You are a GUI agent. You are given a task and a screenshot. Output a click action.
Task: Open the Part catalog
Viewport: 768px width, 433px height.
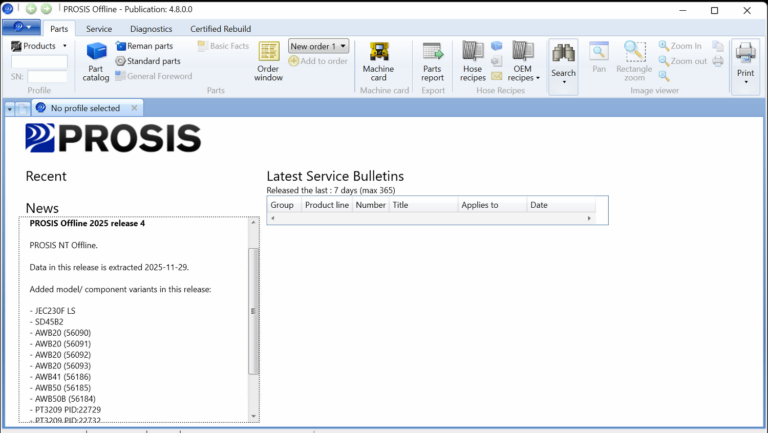(x=96, y=62)
